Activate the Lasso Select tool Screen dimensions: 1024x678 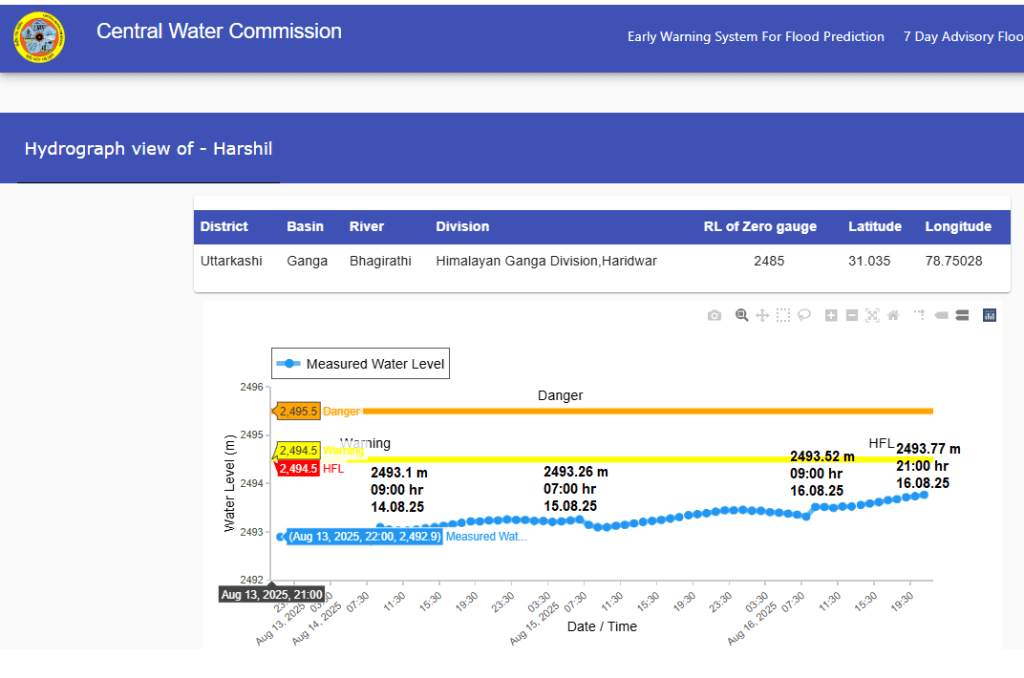point(803,315)
